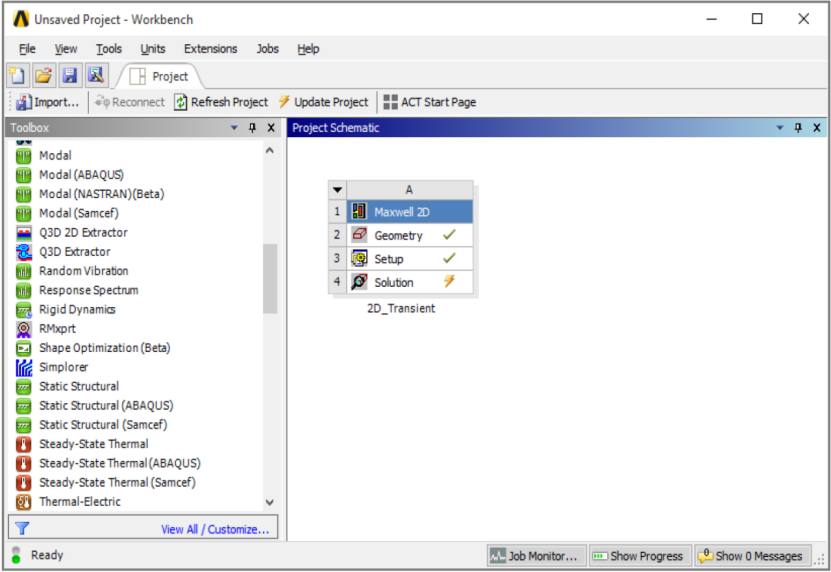
Task: Click the Toolbox scroll up arrow
Action: 270,151
